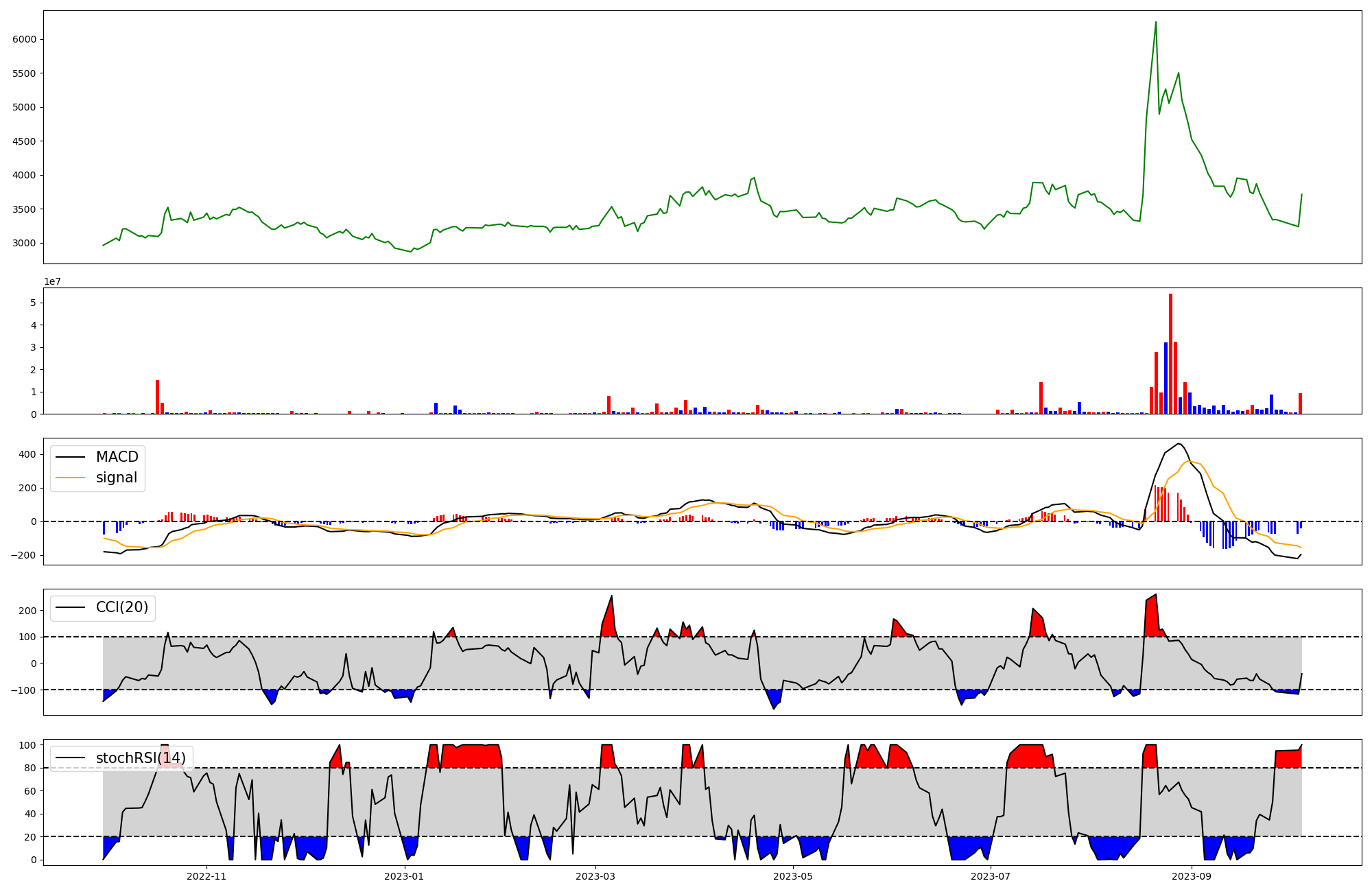Click the 2023-03 date axis label
Image resolution: width=1372 pixels, height=892 pixels.
(595, 876)
